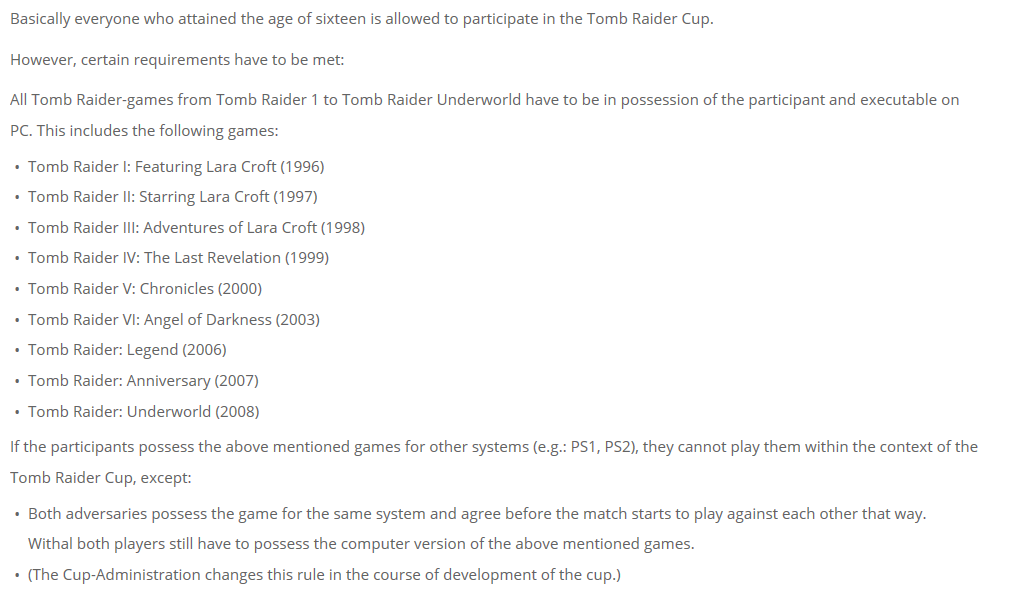Click 'Tomb Raider II: Starring Lara Croft (1997)'
Screen dimensions: 1009x614
(x=172, y=197)
